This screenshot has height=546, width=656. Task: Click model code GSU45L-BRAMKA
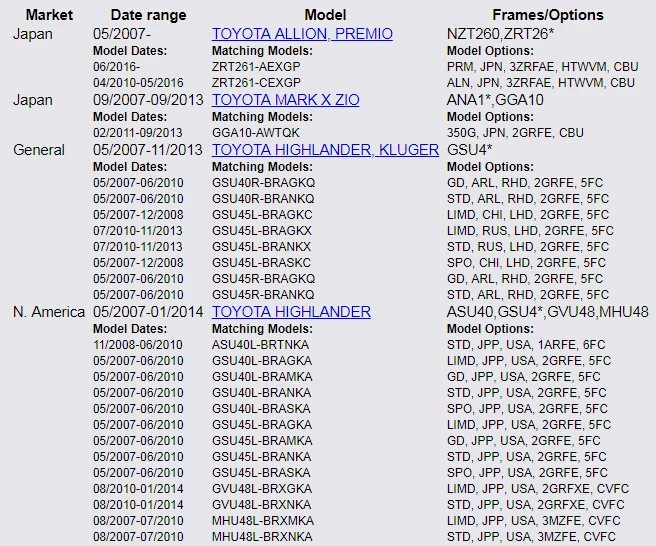(x=262, y=441)
